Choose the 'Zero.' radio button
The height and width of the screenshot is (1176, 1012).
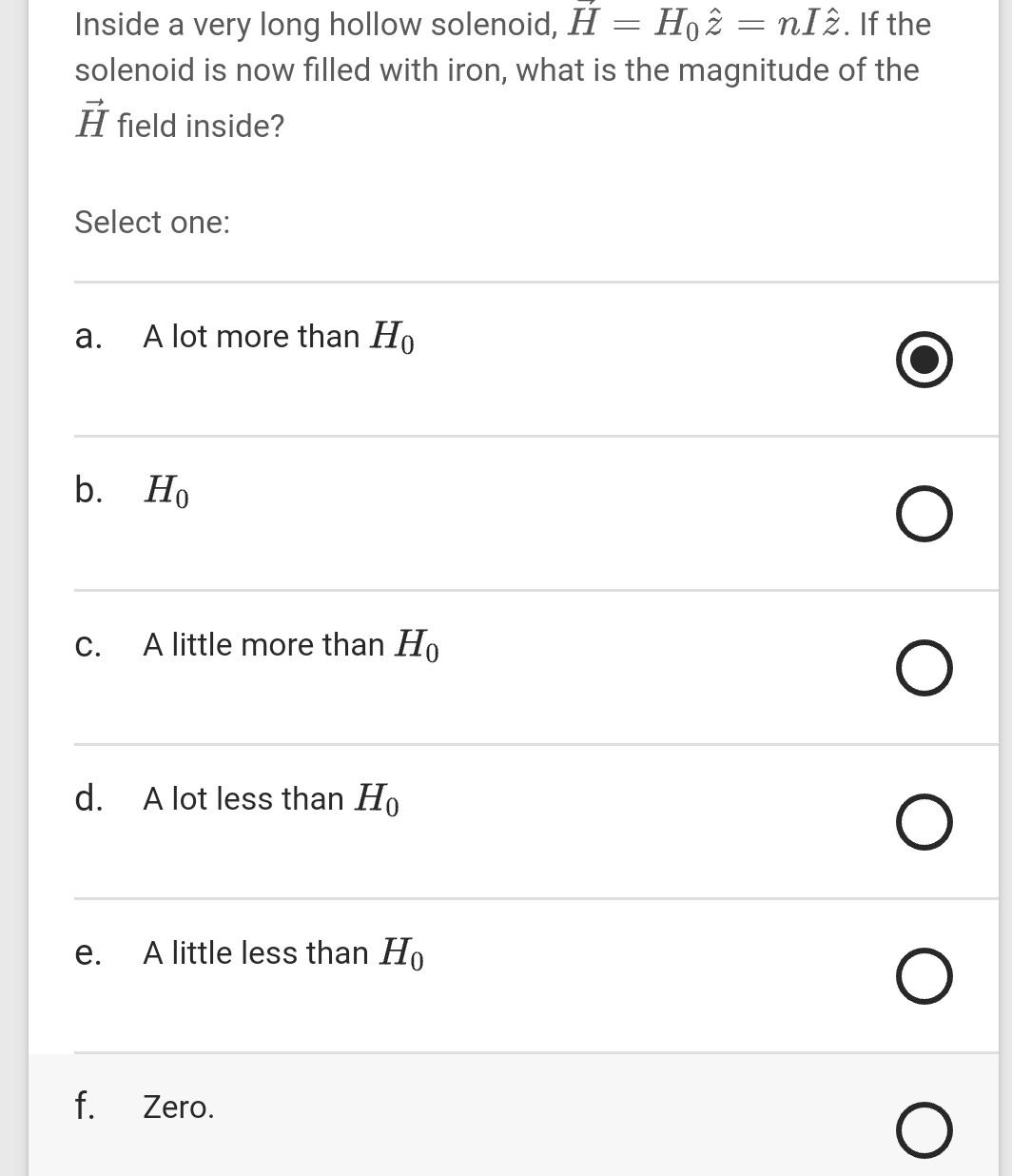pyautogui.click(x=924, y=1130)
